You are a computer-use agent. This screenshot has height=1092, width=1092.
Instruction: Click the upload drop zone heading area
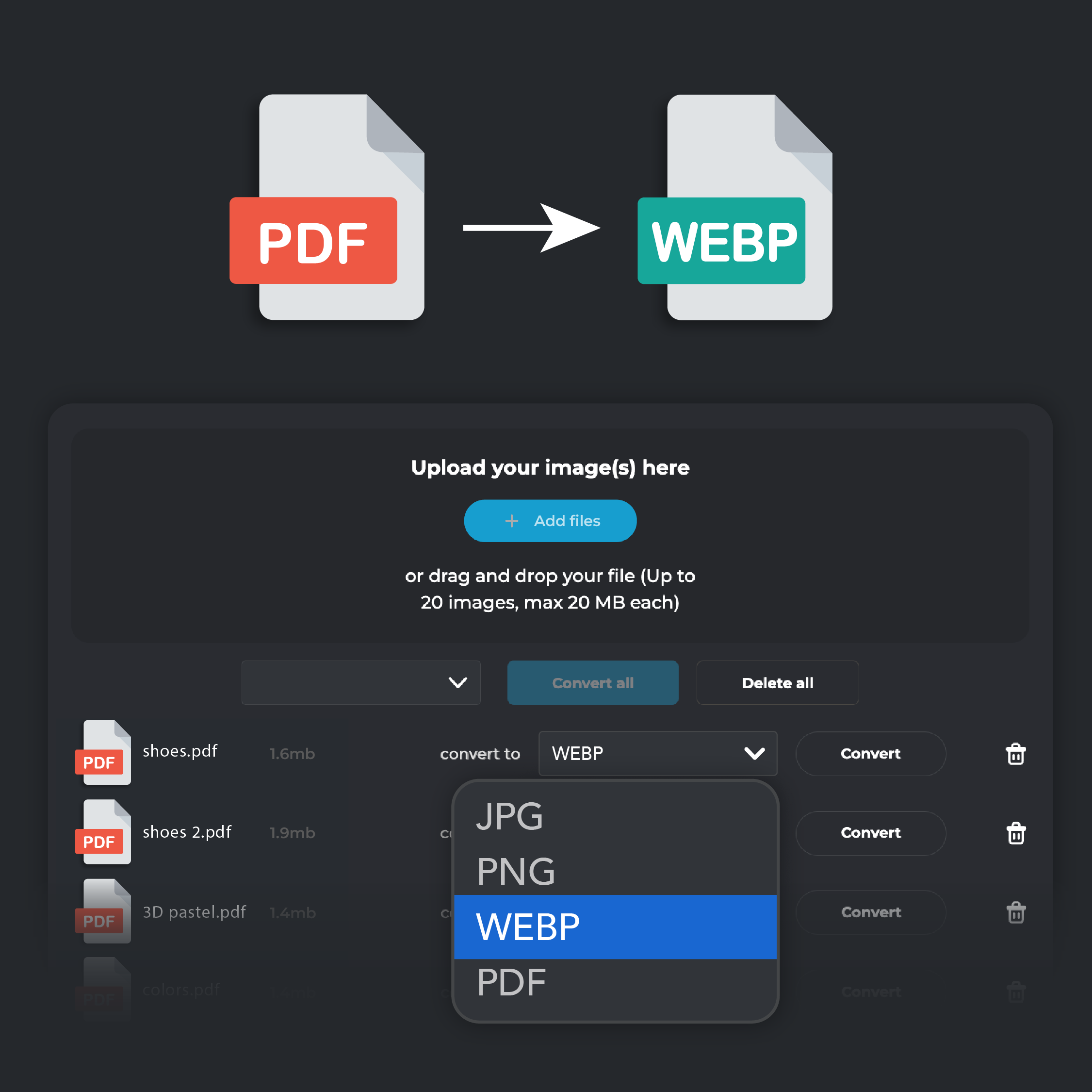pos(550,468)
